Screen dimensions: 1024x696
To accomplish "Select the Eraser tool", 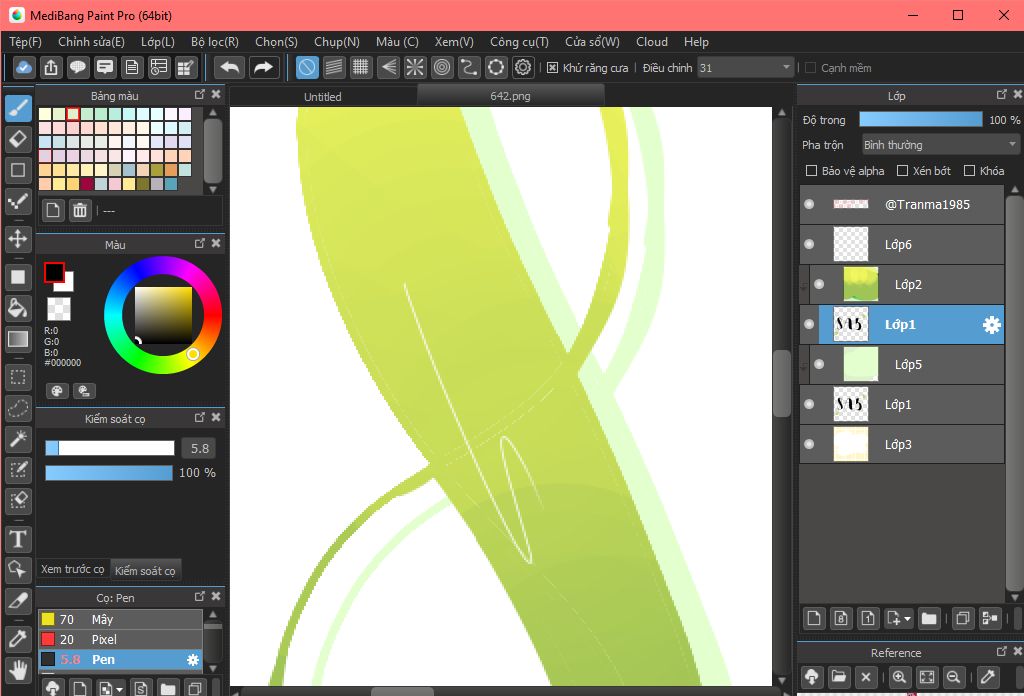I will 18,138.
